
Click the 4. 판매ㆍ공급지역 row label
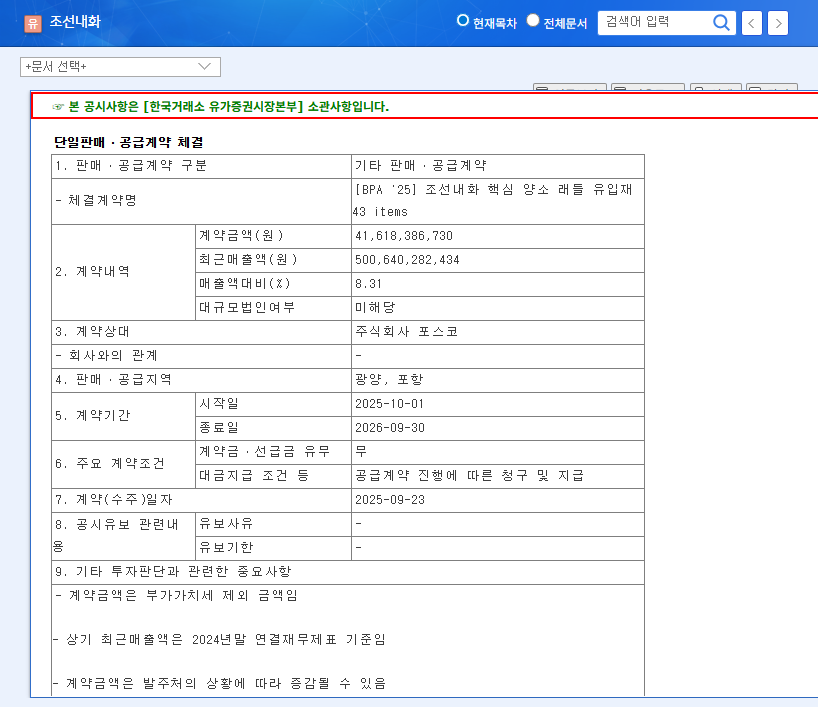(x=201, y=380)
